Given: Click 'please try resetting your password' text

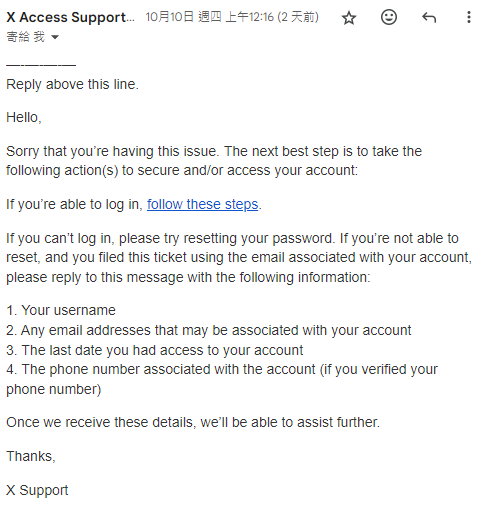Looking at the screenshot, I should tap(226, 238).
